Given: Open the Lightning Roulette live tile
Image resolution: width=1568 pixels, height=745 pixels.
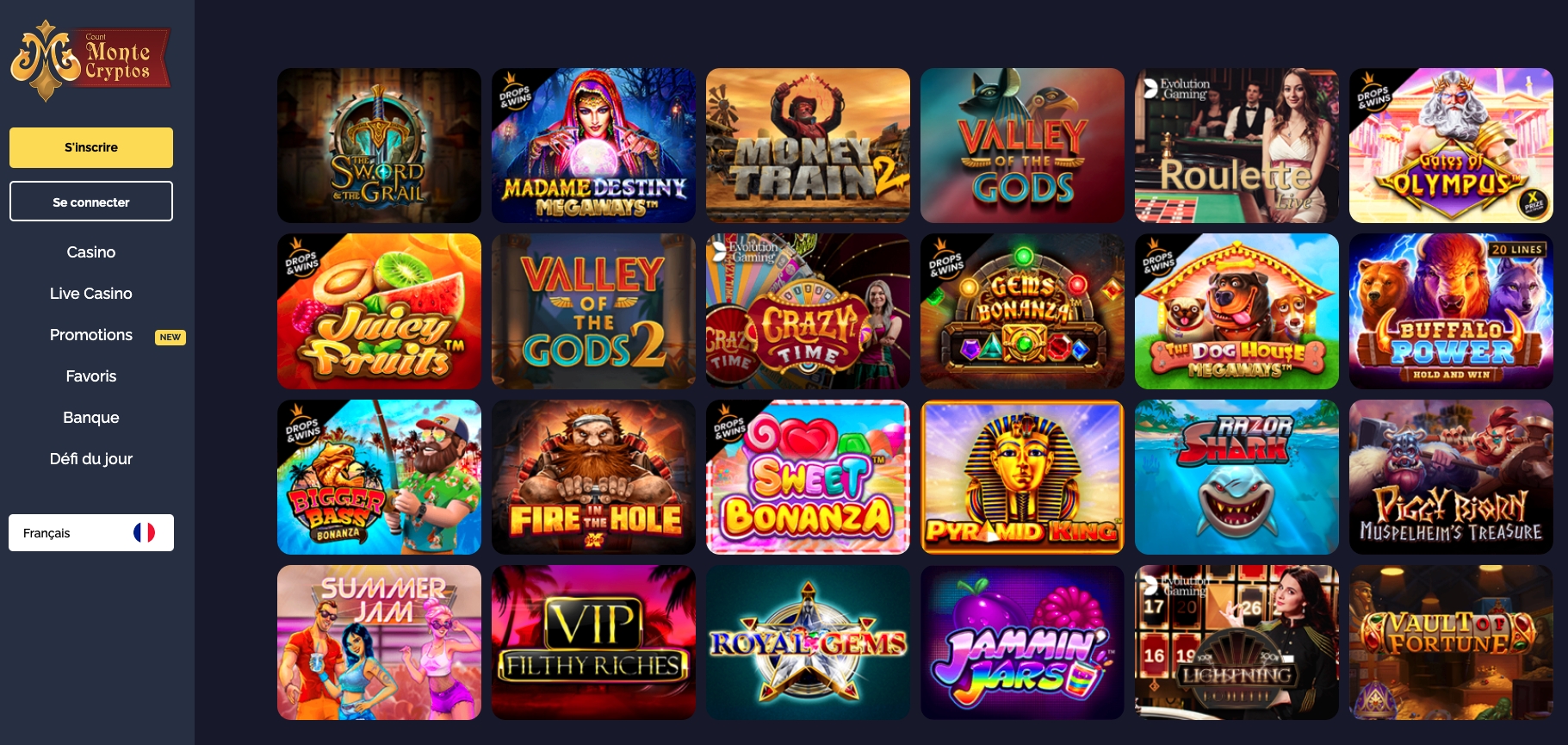Looking at the screenshot, I should pos(1236,642).
